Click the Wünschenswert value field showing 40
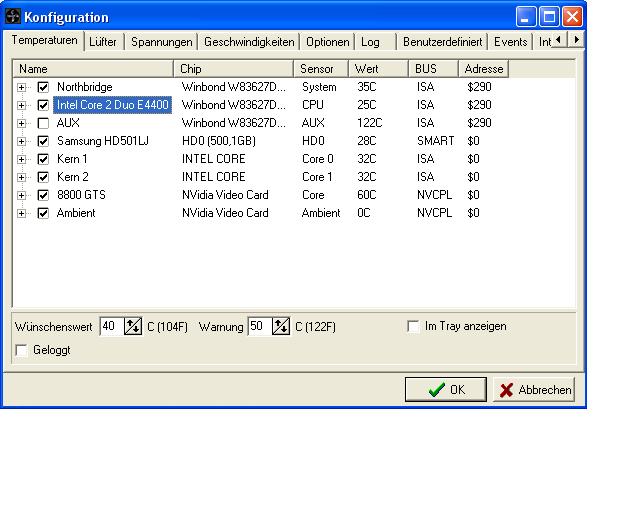640x512 pixels. (112, 326)
